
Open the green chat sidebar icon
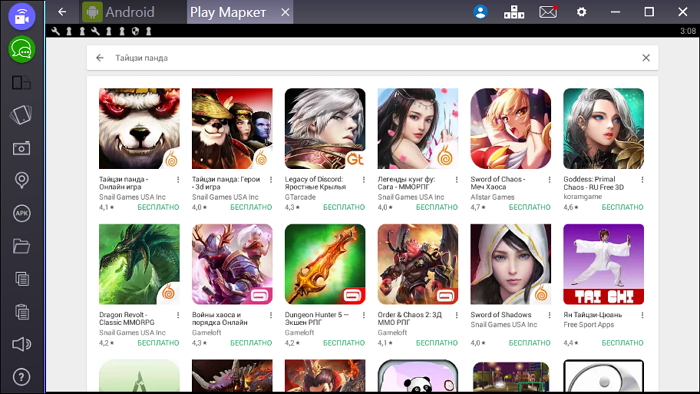pos(21,50)
